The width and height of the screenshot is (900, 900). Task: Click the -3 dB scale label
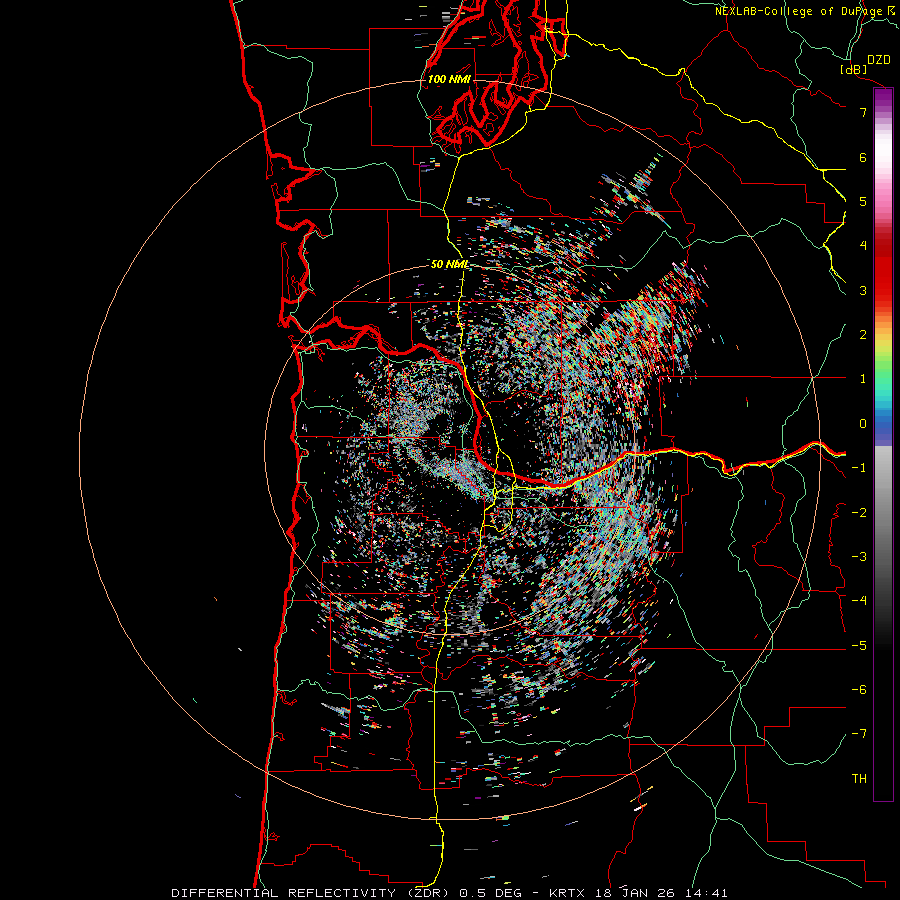(859, 557)
